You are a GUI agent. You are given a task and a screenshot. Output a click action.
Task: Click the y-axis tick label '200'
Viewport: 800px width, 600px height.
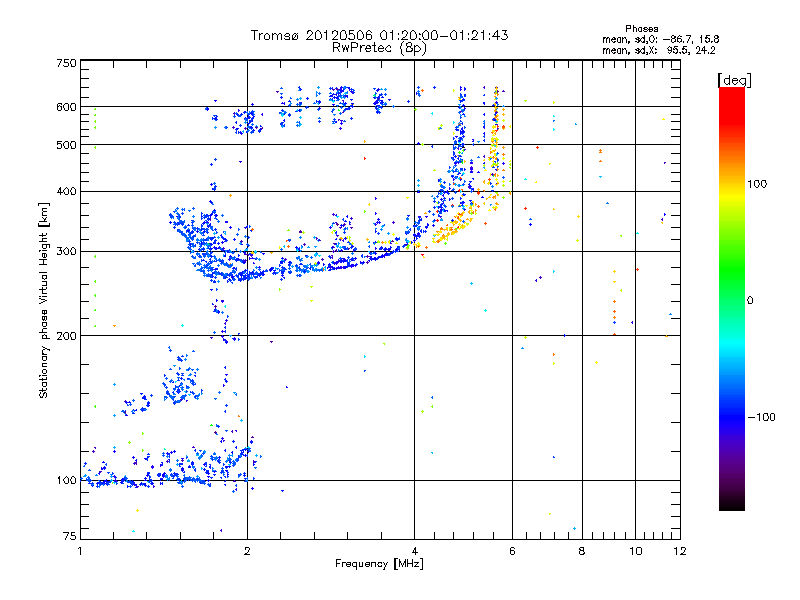click(67, 336)
